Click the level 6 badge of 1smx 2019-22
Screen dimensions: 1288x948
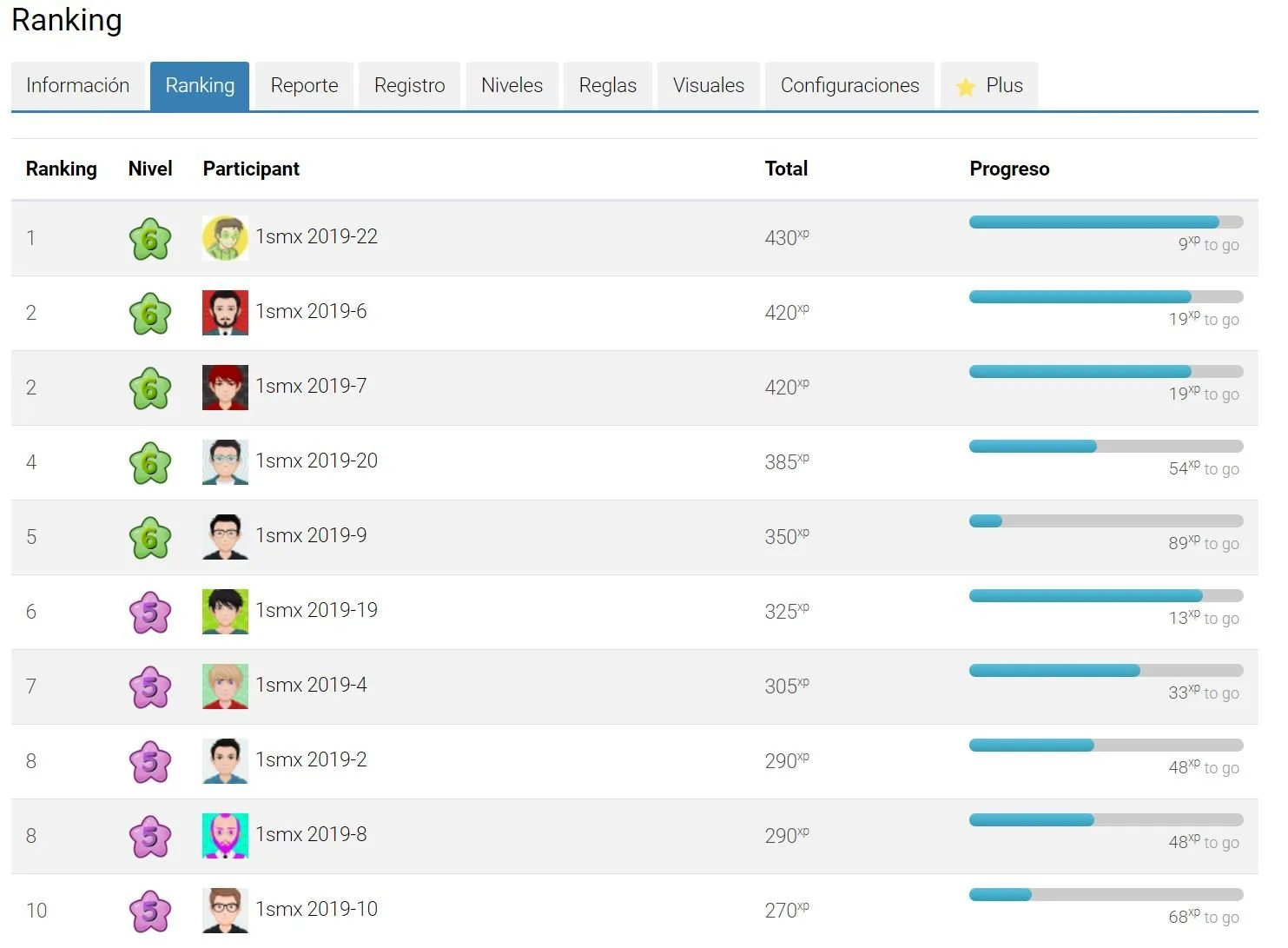150,239
